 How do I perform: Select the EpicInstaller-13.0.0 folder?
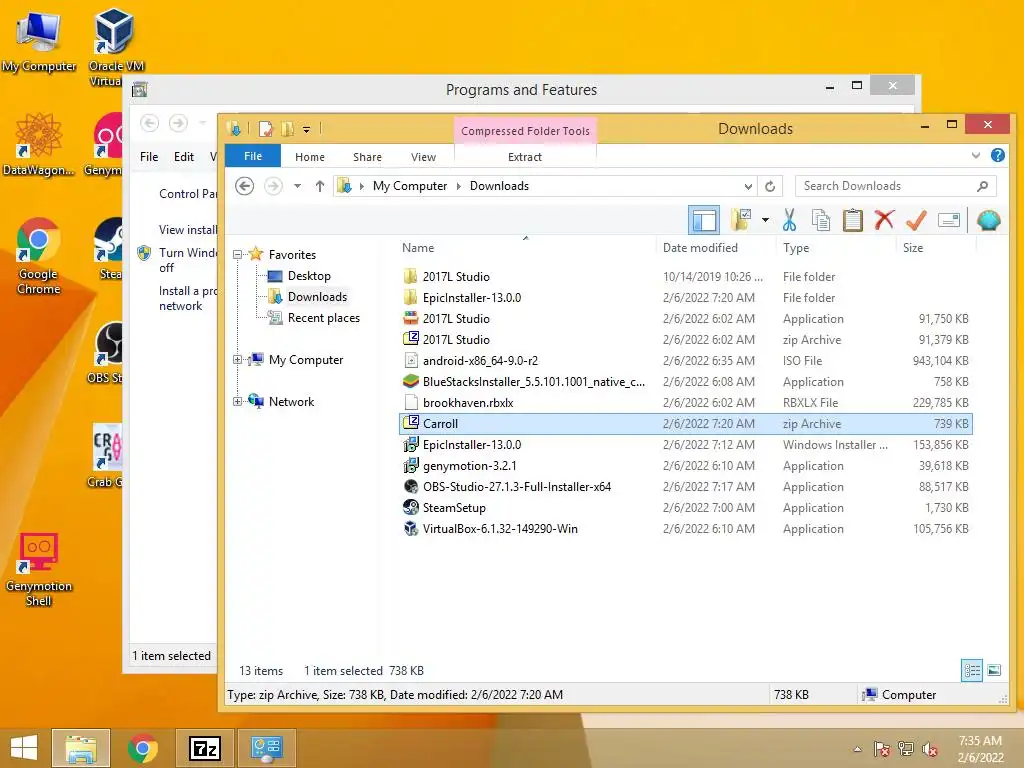coord(686,298)
